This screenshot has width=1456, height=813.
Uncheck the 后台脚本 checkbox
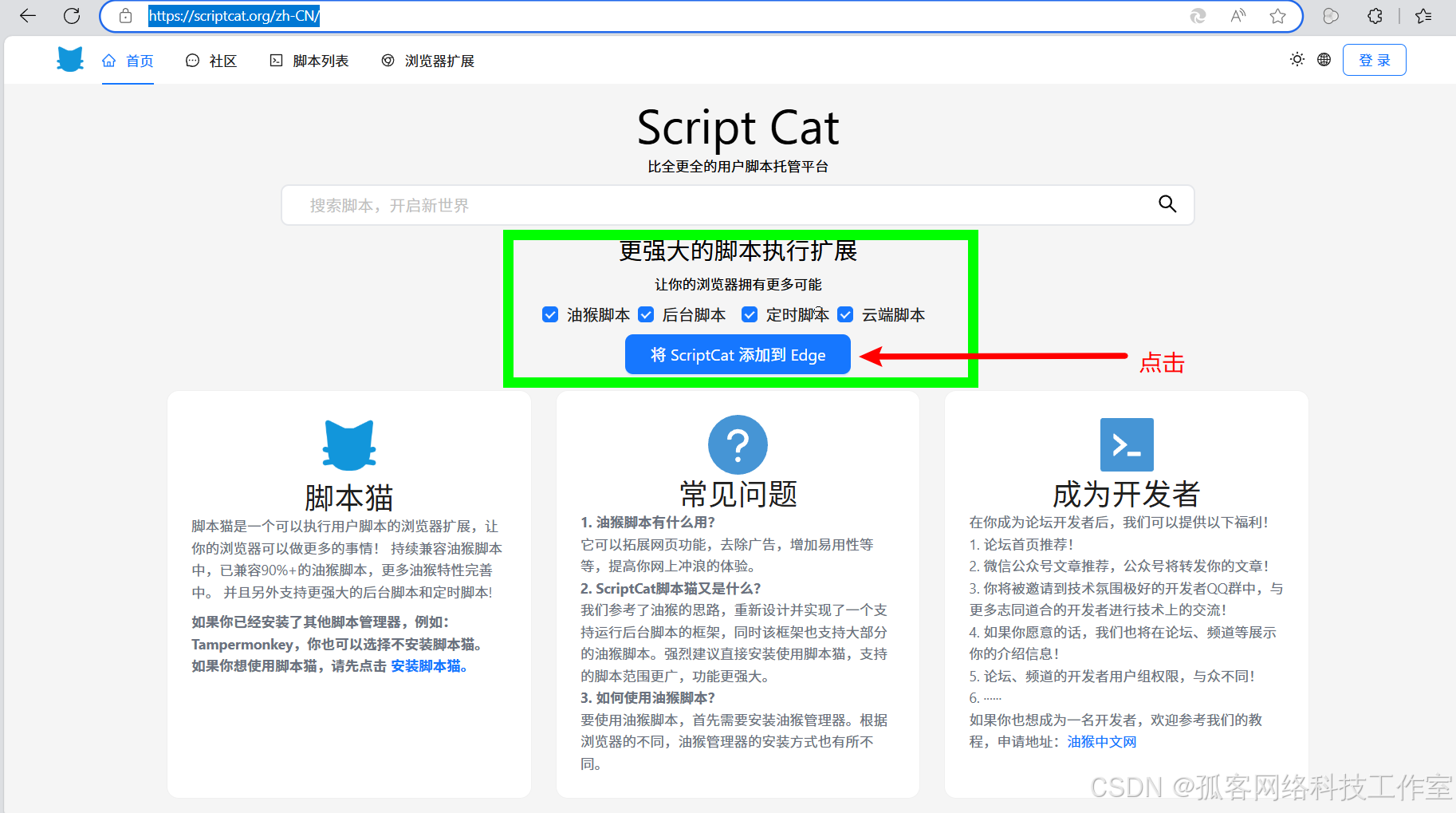tap(646, 315)
